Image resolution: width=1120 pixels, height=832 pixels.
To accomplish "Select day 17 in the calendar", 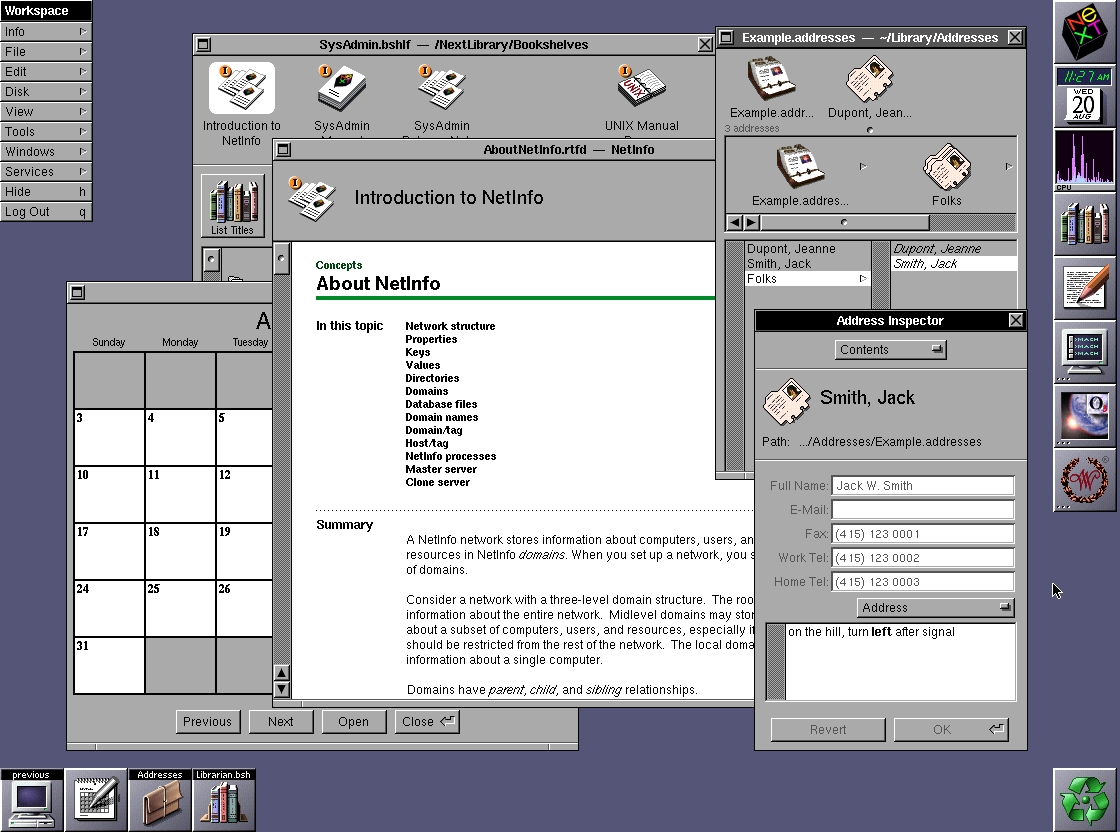I will coord(109,551).
